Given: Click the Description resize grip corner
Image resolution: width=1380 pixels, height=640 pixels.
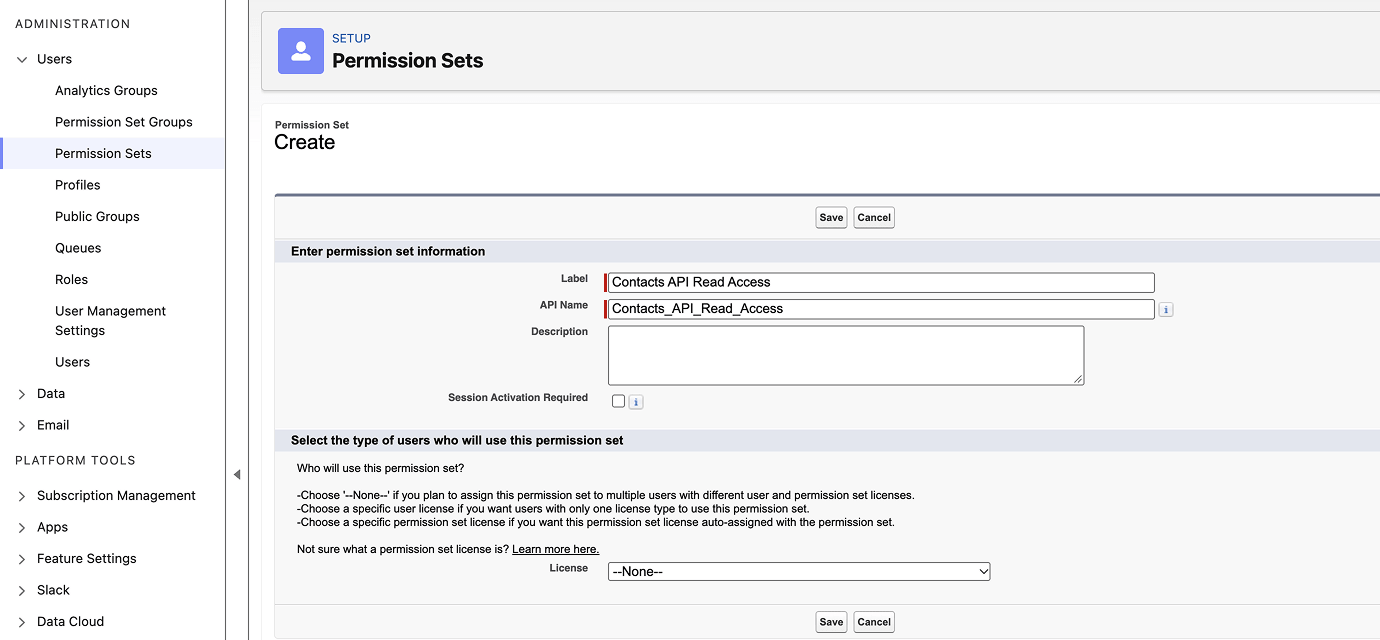Looking at the screenshot, I should tap(1078, 379).
